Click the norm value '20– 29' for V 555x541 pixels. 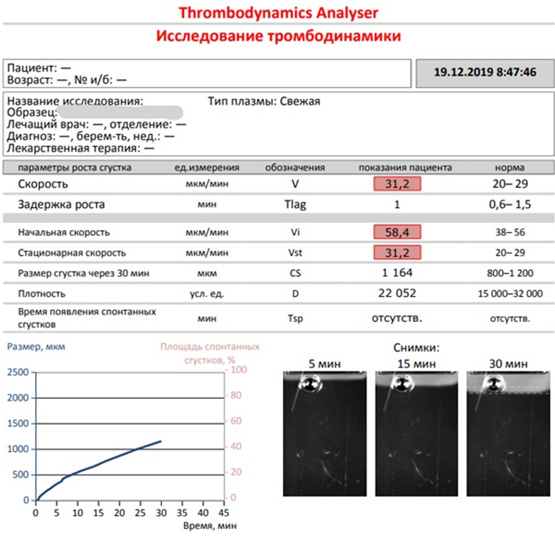pos(510,184)
